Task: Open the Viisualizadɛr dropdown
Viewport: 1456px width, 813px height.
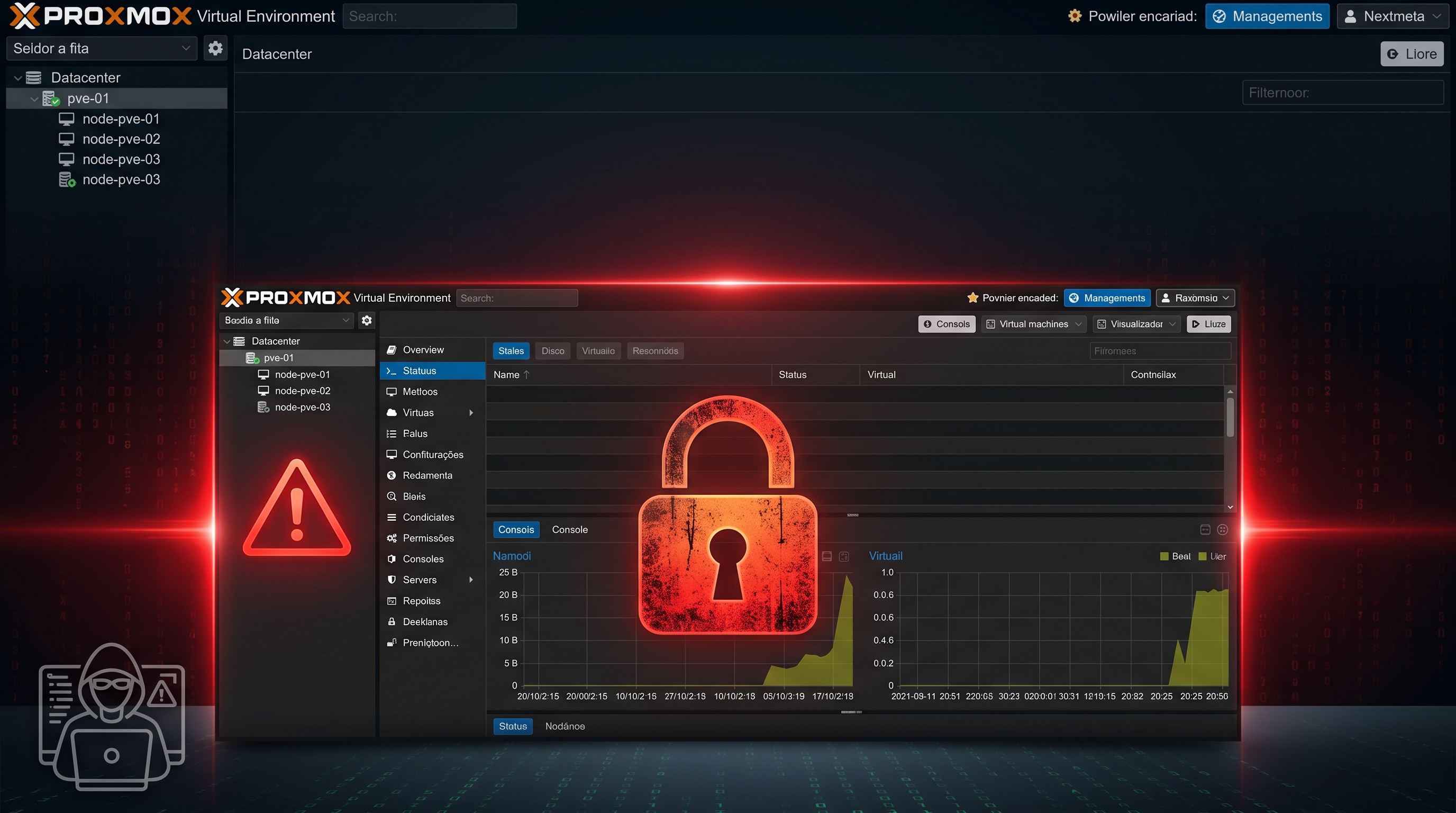Action: click(1136, 324)
